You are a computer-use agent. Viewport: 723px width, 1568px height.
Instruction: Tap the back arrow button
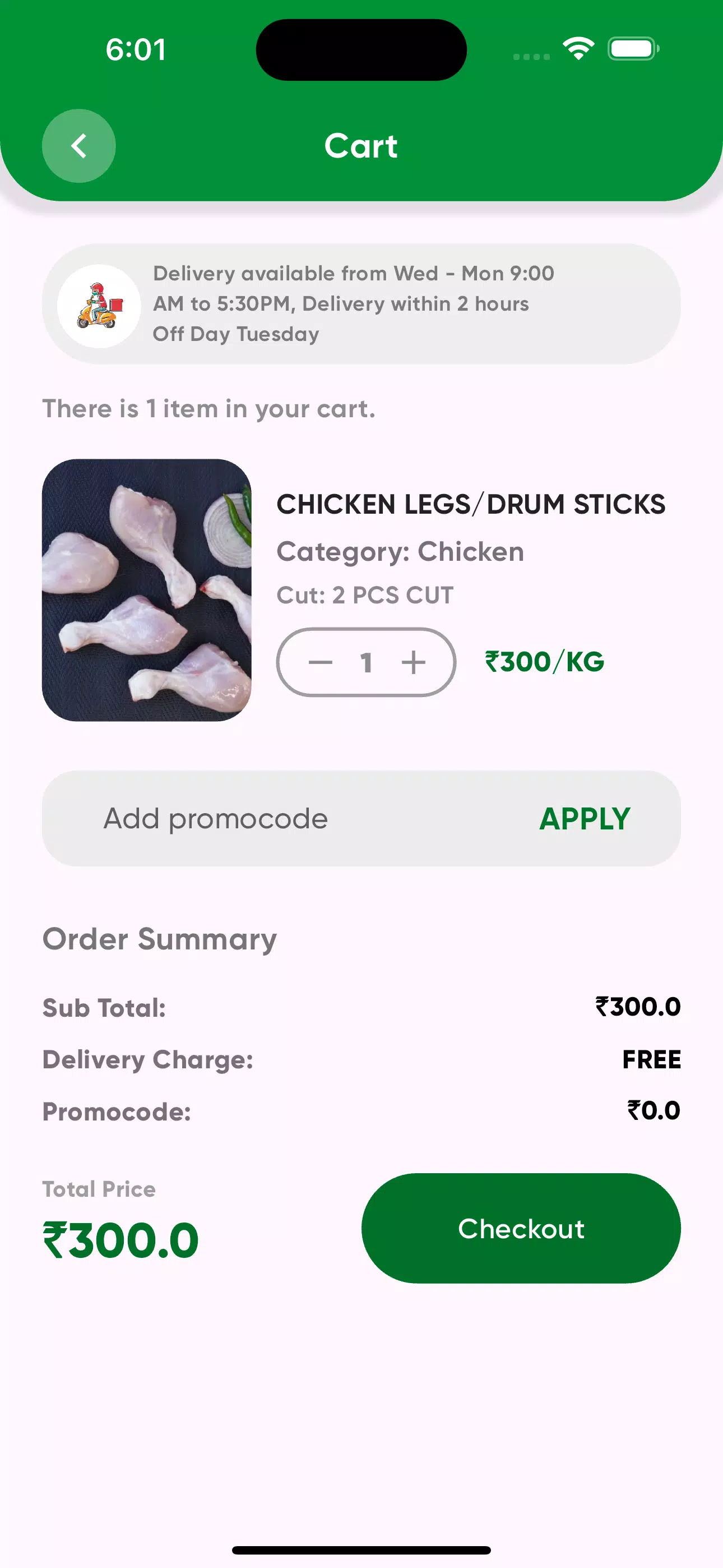coord(78,146)
